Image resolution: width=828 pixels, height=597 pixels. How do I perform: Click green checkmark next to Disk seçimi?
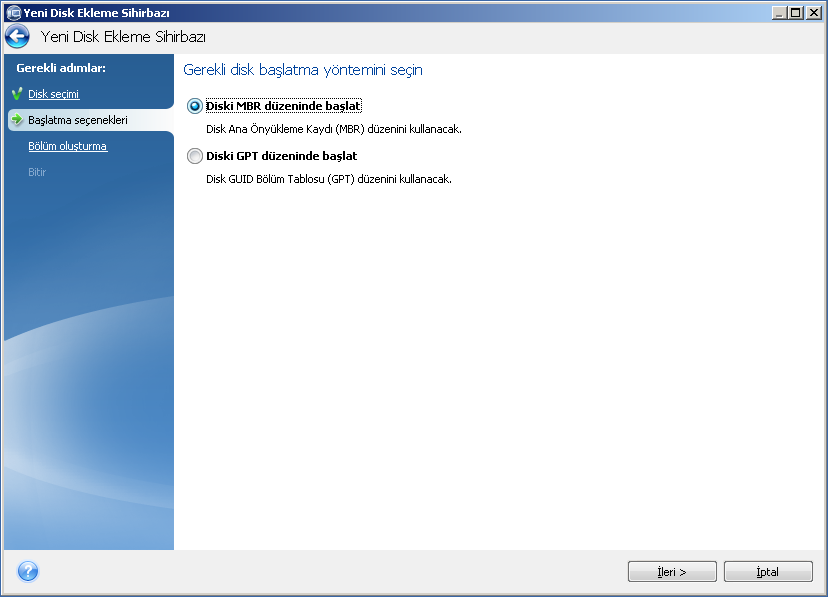click(17, 94)
